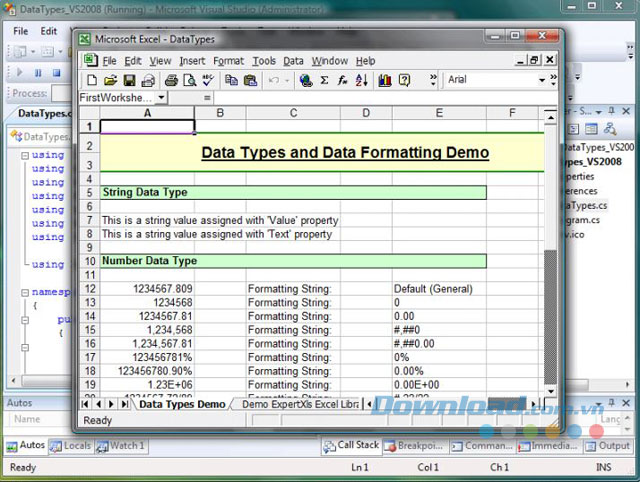Screen dimensions: 640x482
Task: Click the cell showing Default (General)
Action: click(x=439, y=289)
